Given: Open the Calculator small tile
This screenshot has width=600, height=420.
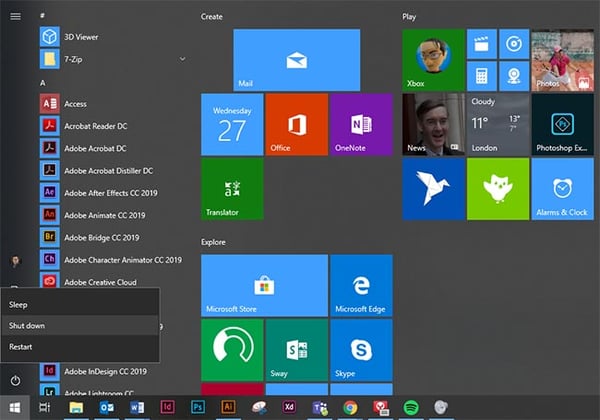Looking at the screenshot, I should click(x=482, y=76).
